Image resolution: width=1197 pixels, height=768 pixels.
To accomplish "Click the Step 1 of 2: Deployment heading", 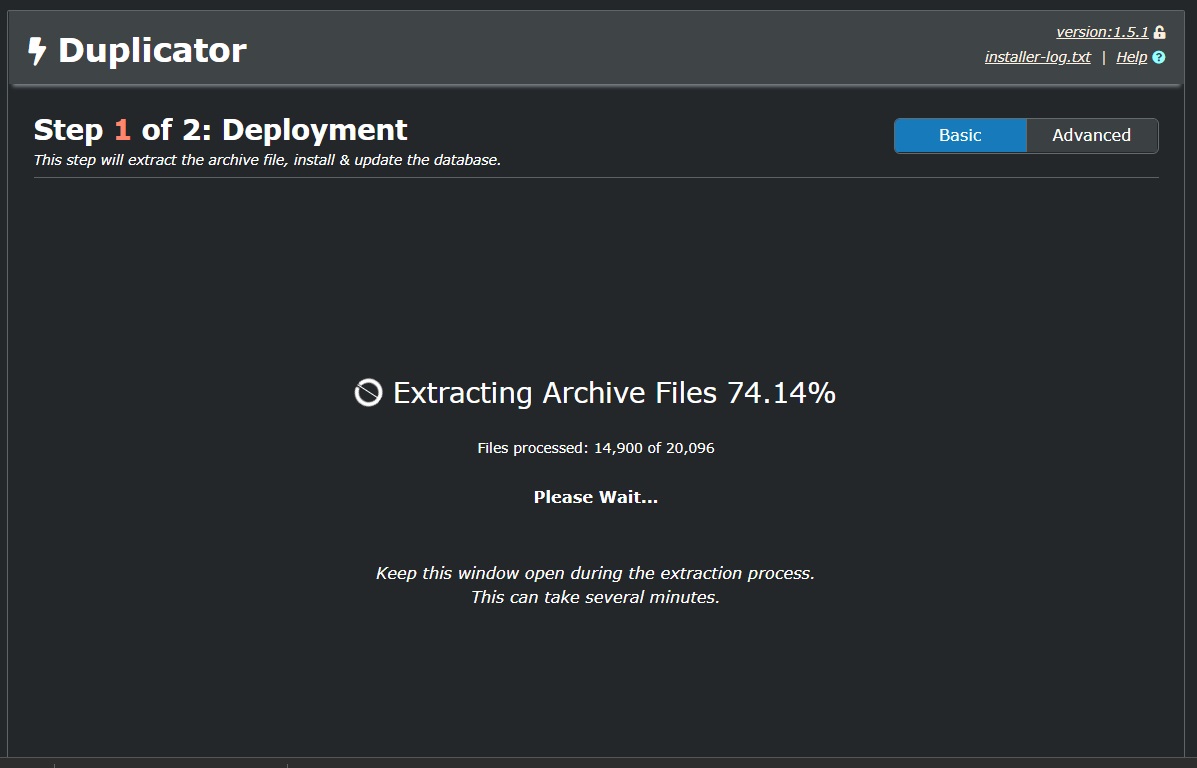I will tap(220, 130).
